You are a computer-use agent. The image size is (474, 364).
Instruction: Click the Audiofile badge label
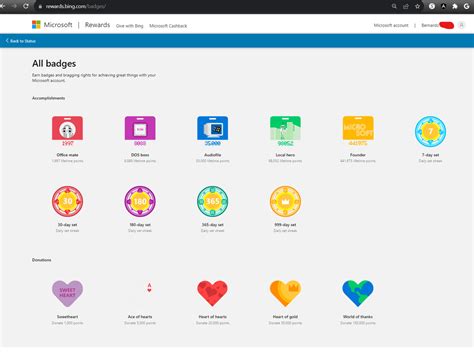[x=213, y=155]
